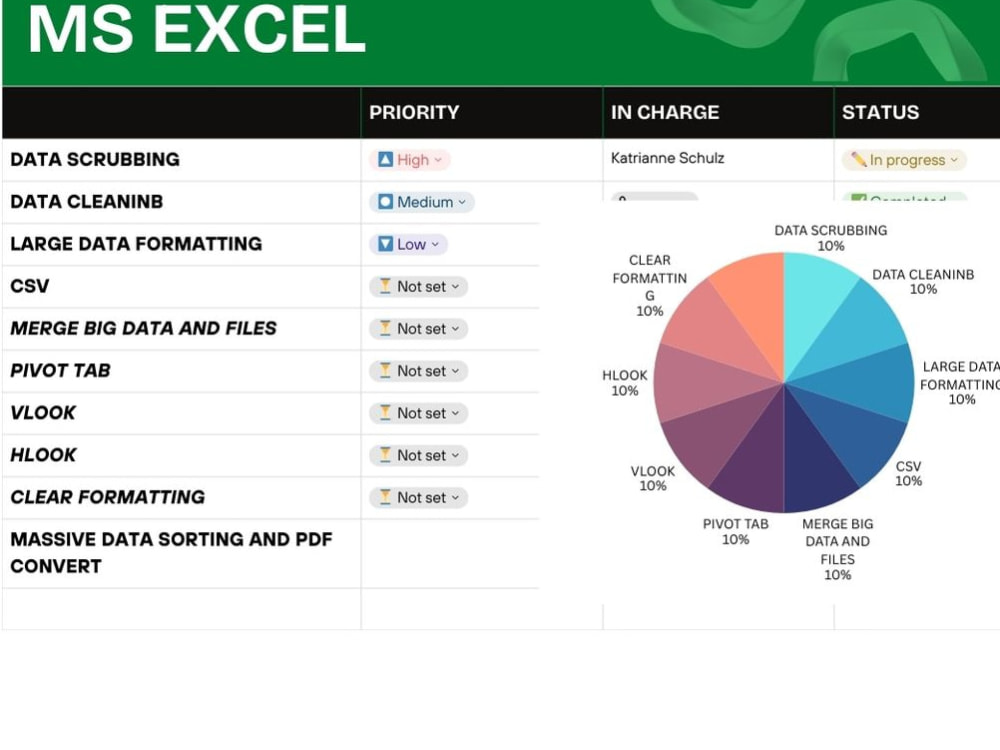Viewport: 1000px width, 750px height.
Task: Click the DATA CLEANINB pie slice
Action: tap(855, 332)
